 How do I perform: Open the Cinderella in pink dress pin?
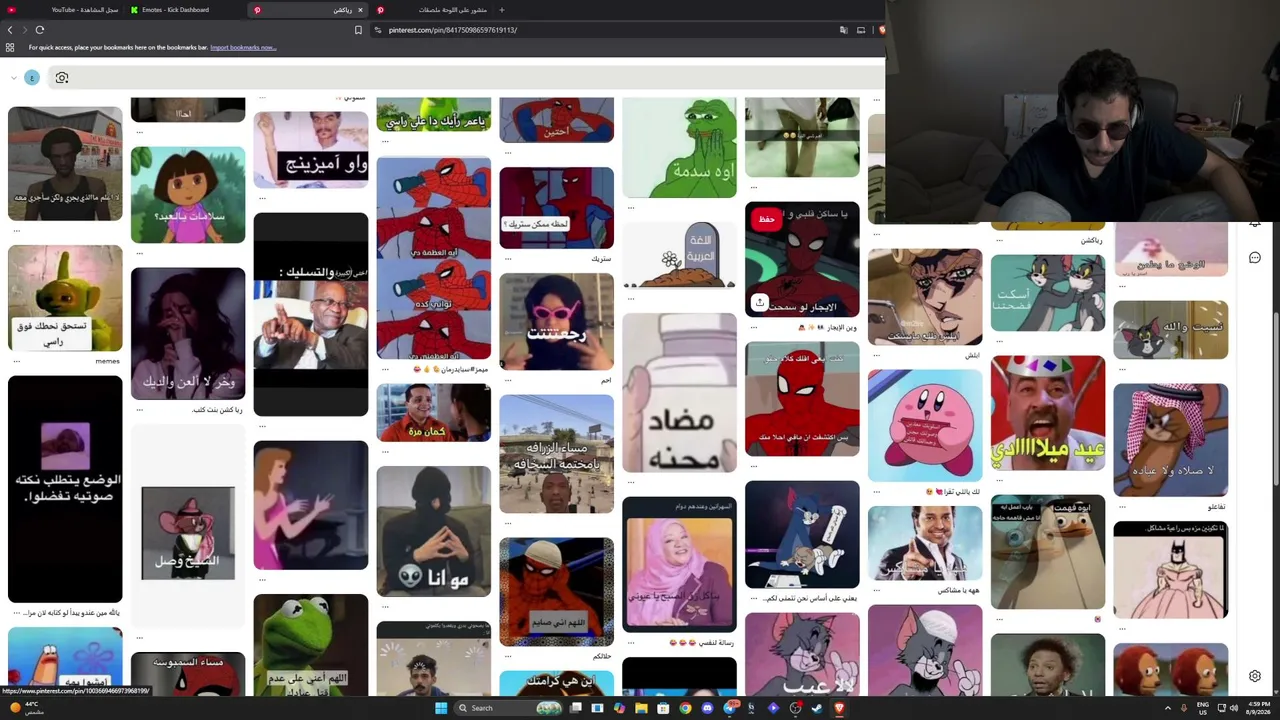pos(311,506)
